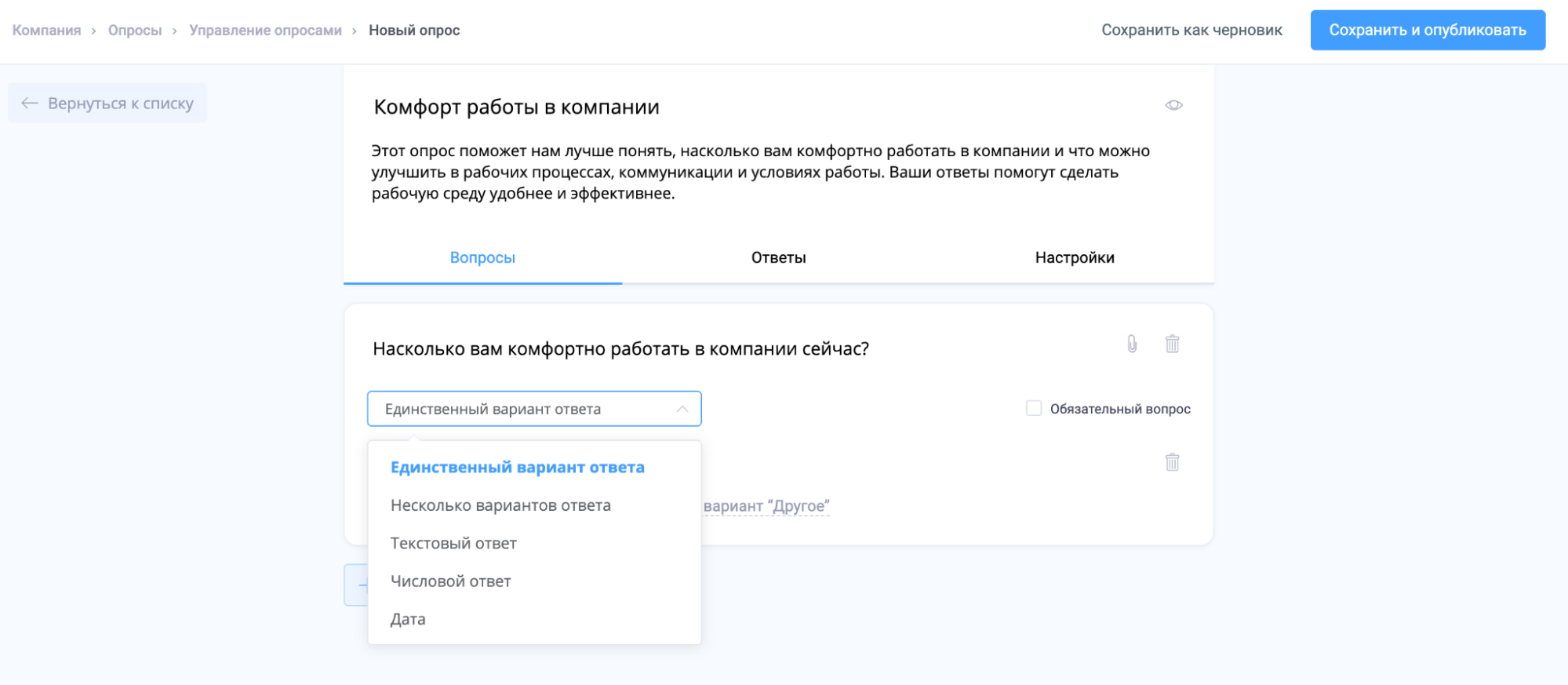This screenshot has height=685, width=1568.
Task: Click Сохранить как черновик
Action: [1191, 30]
